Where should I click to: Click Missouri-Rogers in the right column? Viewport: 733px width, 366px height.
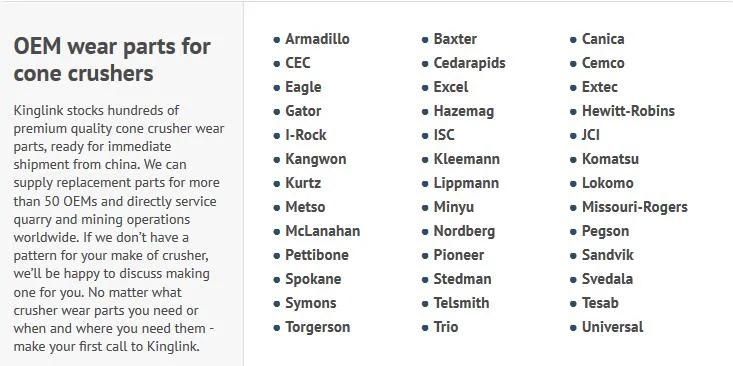pyautogui.click(x=635, y=207)
